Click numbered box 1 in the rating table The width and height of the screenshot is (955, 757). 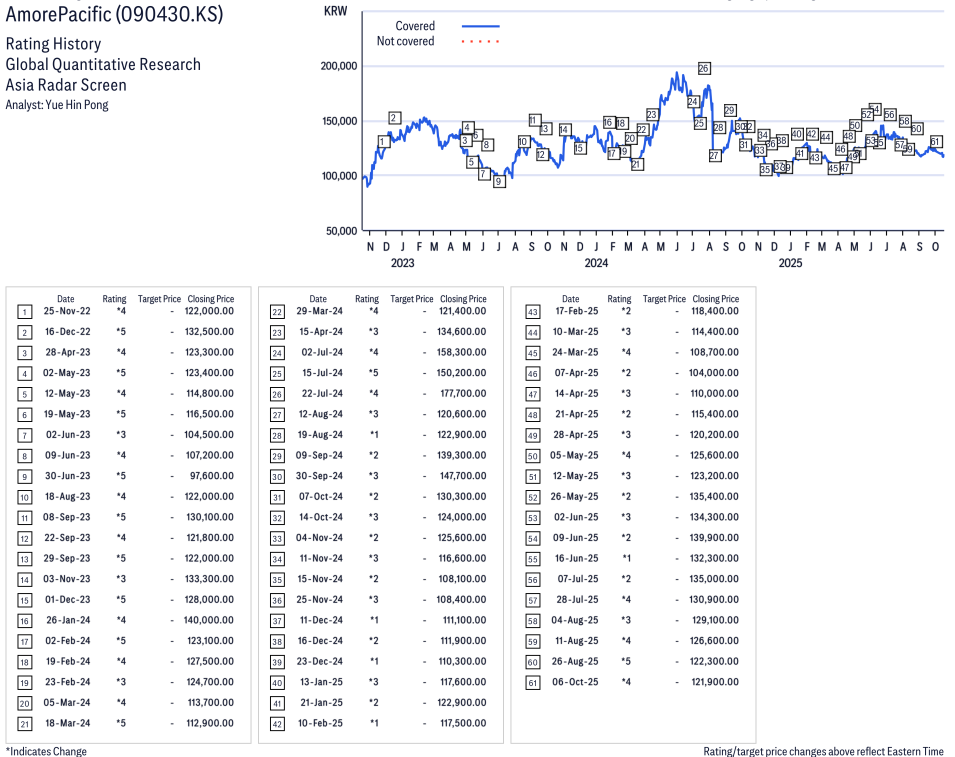[x=25, y=311]
